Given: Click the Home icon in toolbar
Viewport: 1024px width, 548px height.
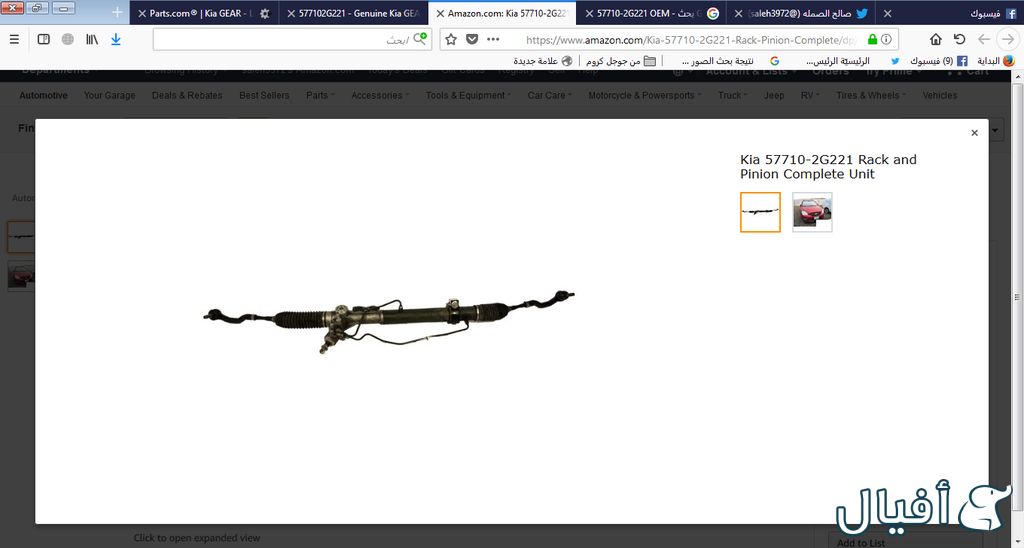Looking at the screenshot, I should (936, 39).
